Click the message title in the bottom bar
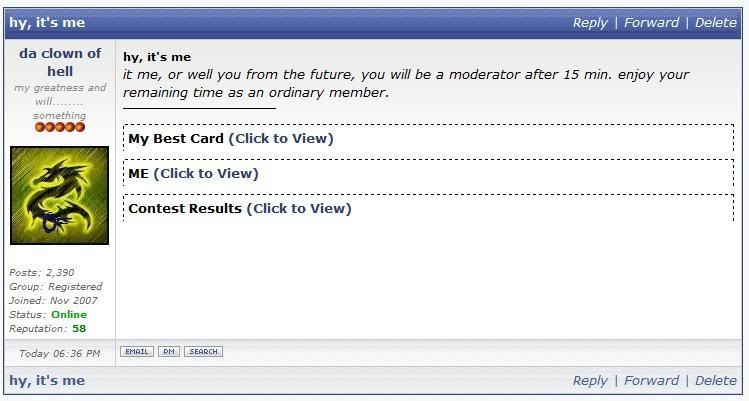The height and width of the screenshot is (401, 749). click(x=47, y=380)
